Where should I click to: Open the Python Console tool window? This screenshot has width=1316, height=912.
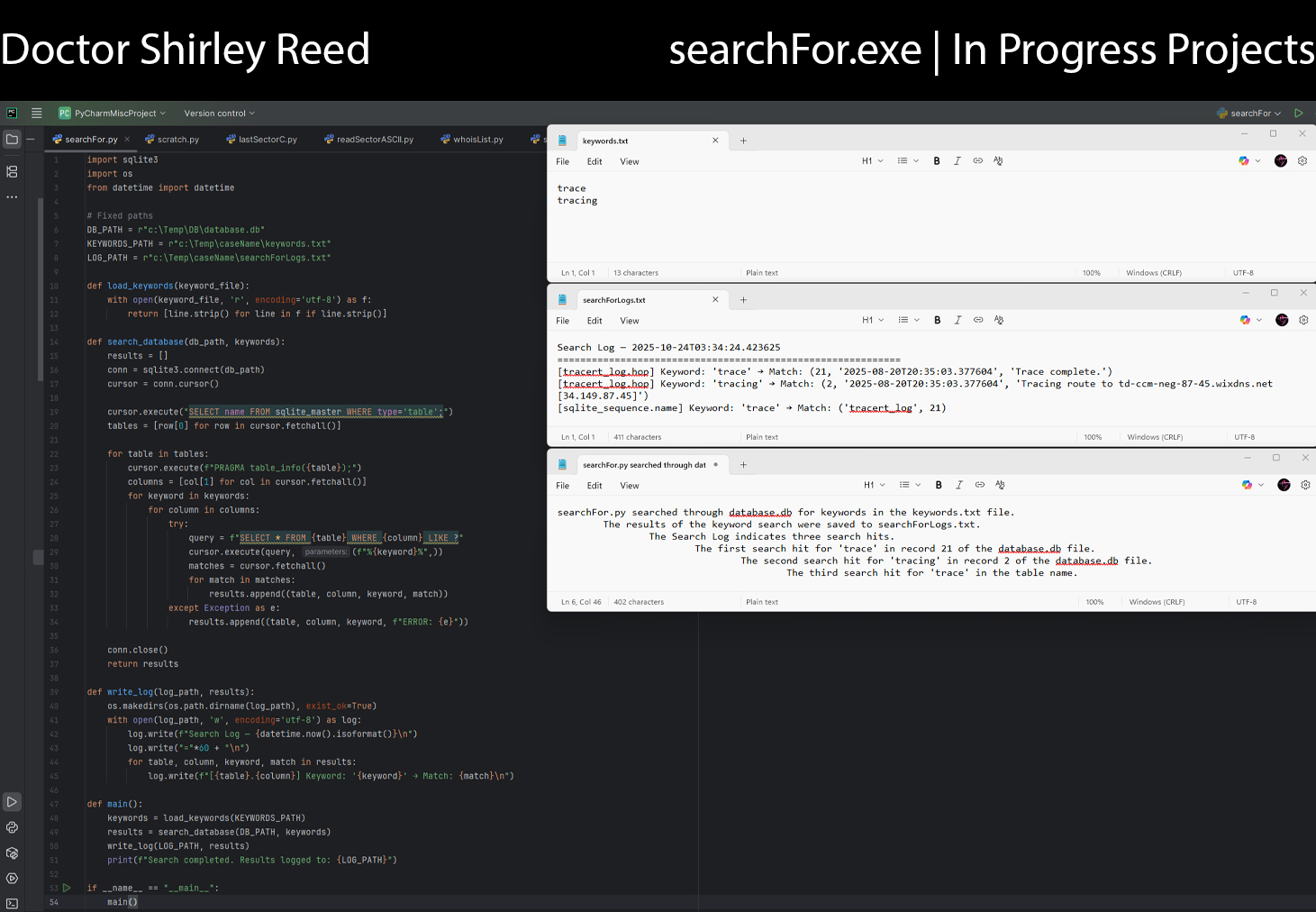click(x=12, y=827)
